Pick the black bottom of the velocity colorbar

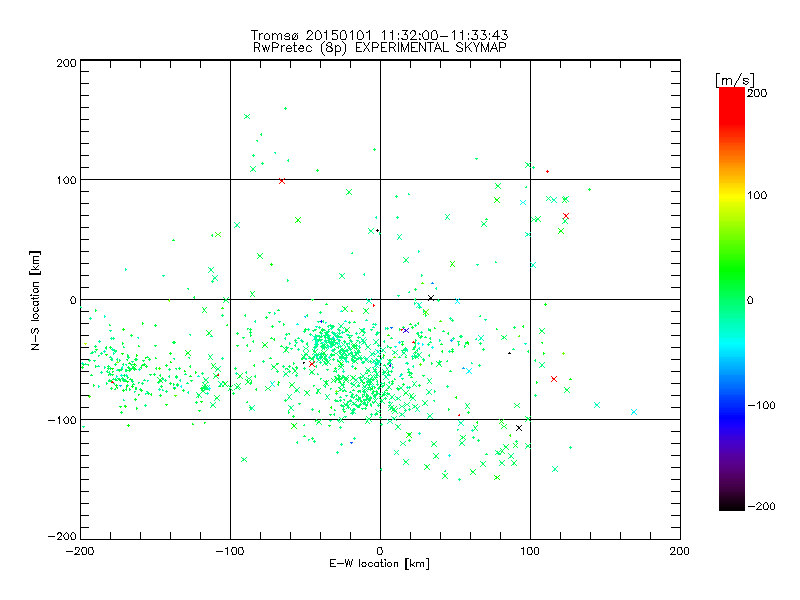tap(732, 504)
